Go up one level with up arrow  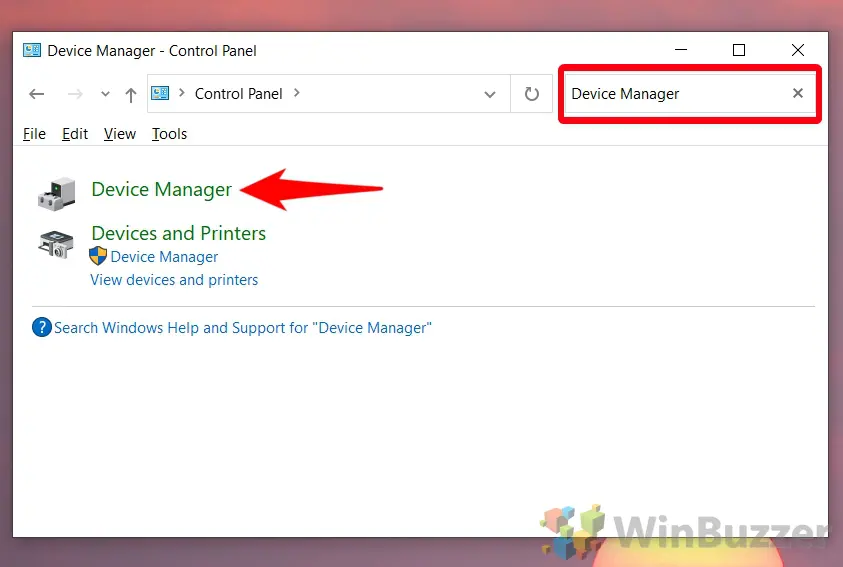click(x=131, y=95)
